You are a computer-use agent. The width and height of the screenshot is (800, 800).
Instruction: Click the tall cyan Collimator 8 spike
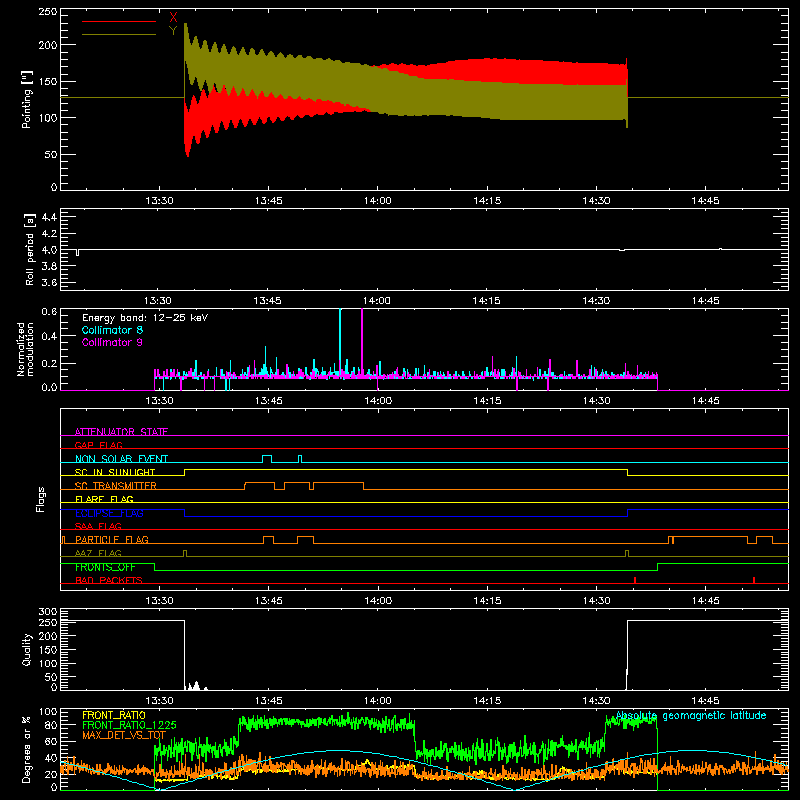coord(340,342)
